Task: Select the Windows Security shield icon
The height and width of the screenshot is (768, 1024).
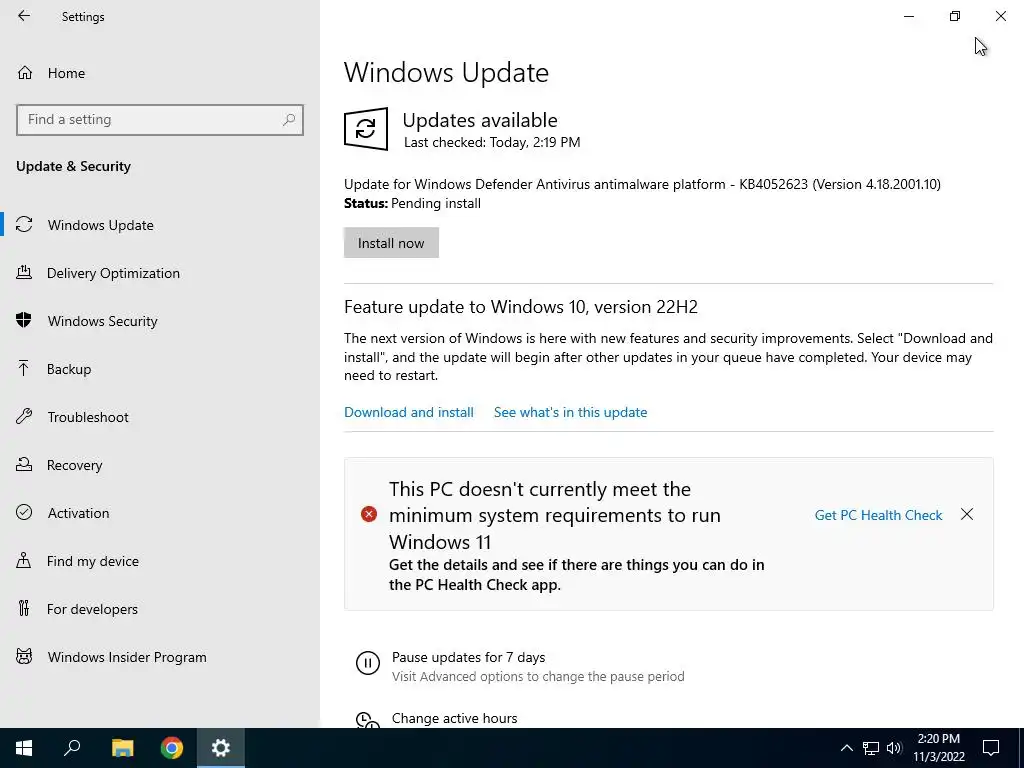Action: coord(24,320)
